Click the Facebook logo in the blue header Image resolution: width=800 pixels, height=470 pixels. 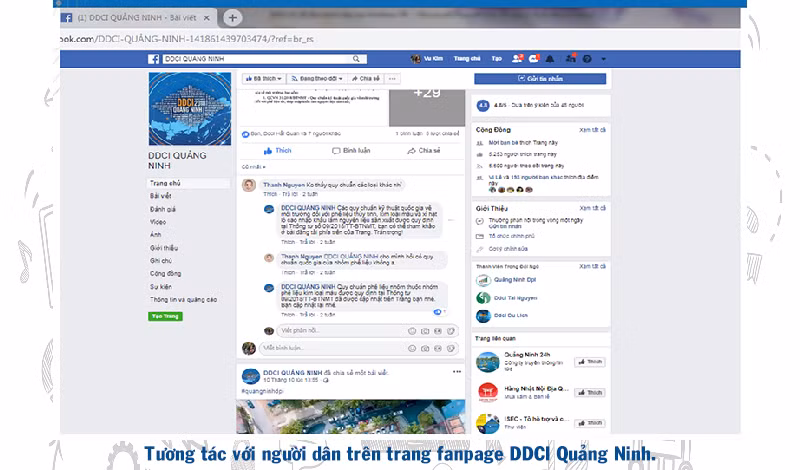(154, 59)
